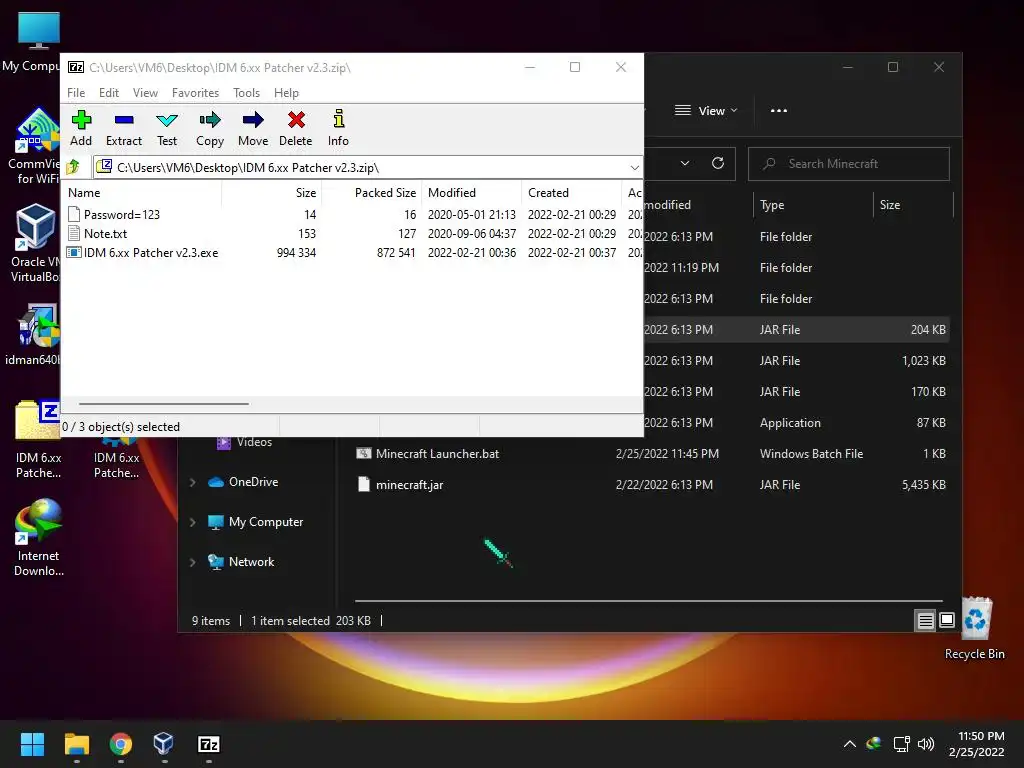Open View dropdown in File Explorer
Image resolution: width=1024 pixels, height=768 pixels.
[706, 110]
